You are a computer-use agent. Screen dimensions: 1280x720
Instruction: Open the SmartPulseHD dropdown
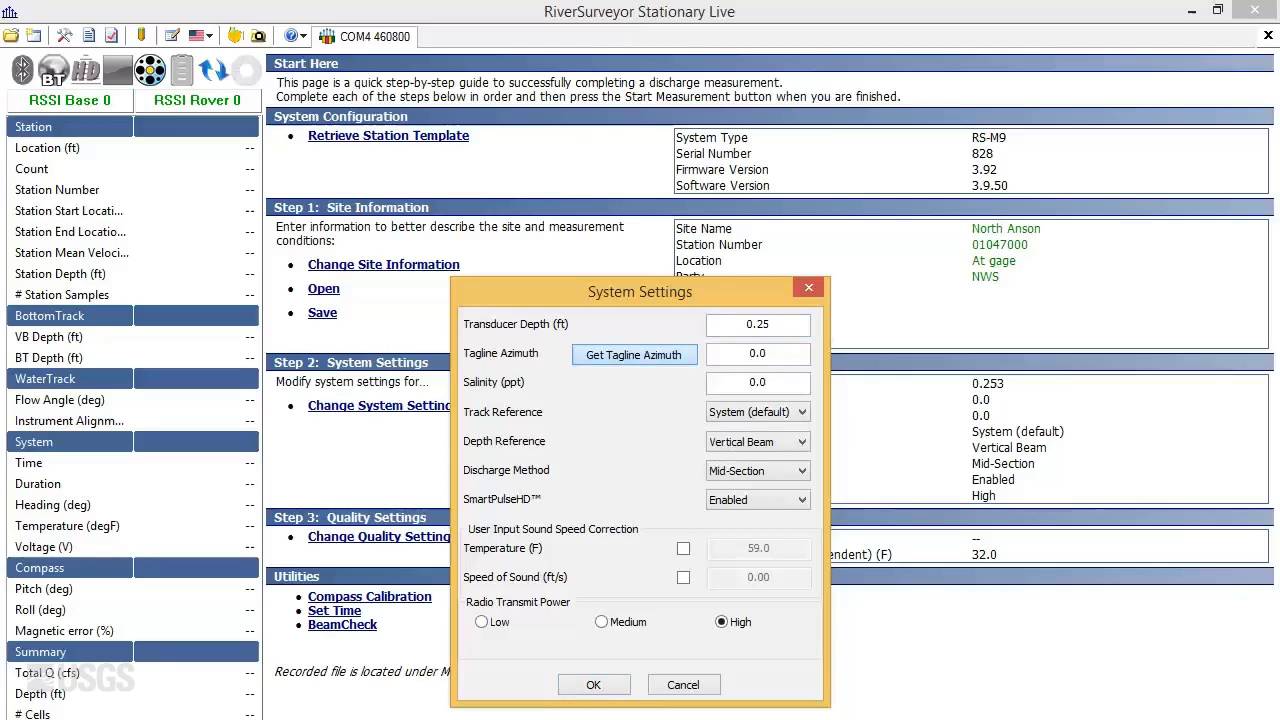pos(758,499)
